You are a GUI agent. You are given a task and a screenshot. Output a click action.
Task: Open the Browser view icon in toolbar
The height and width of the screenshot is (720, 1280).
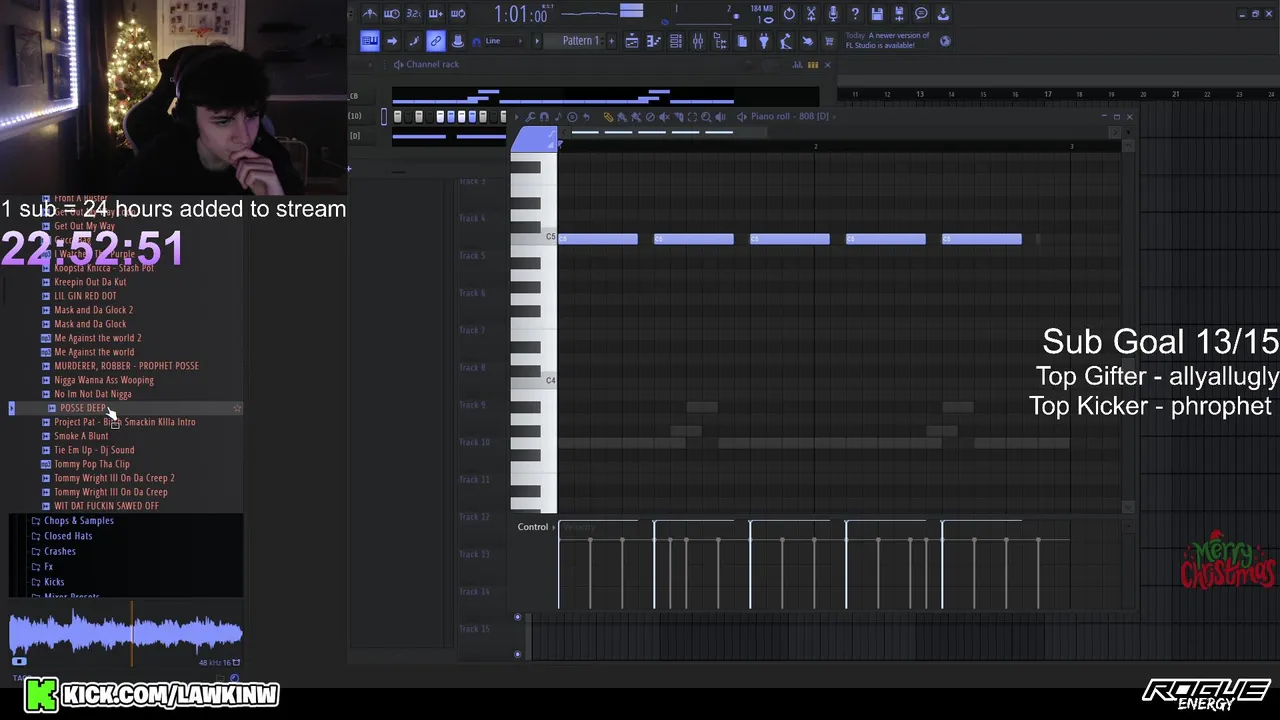(720, 41)
